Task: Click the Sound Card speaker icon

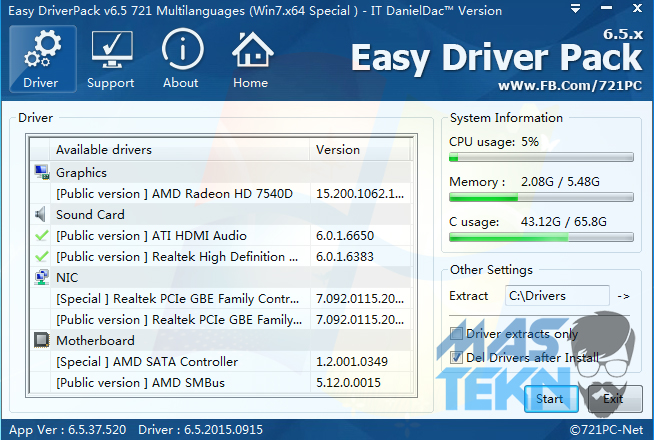Action: (40, 214)
